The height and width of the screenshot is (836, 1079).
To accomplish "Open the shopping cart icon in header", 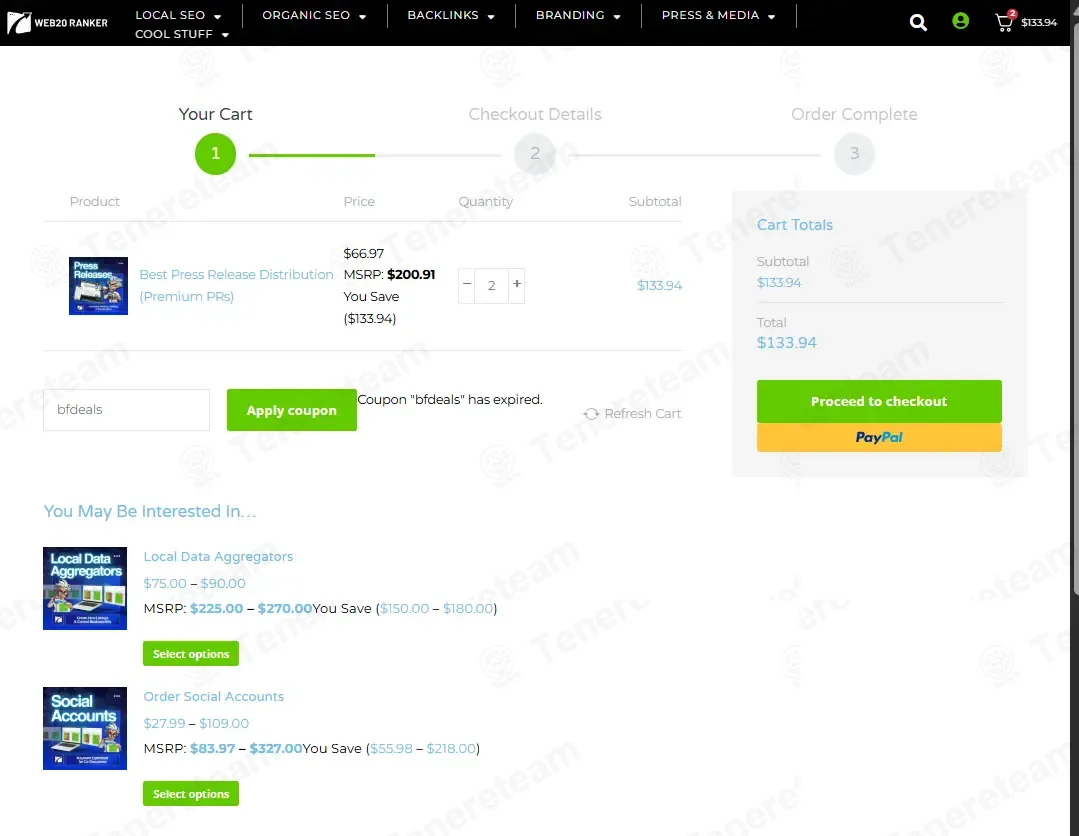I will click(1005, 22).
